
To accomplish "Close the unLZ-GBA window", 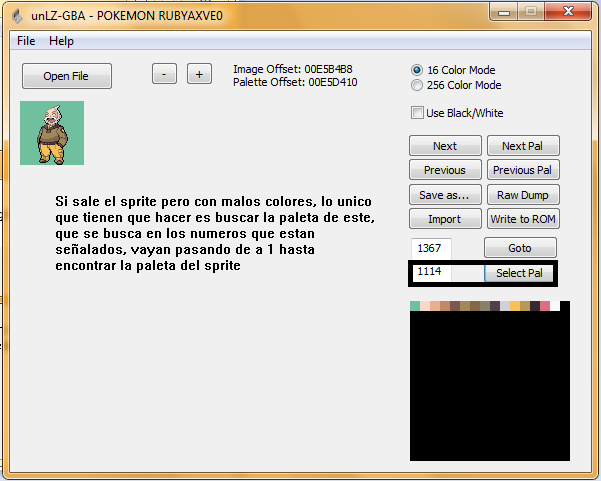I will (568, 11).
